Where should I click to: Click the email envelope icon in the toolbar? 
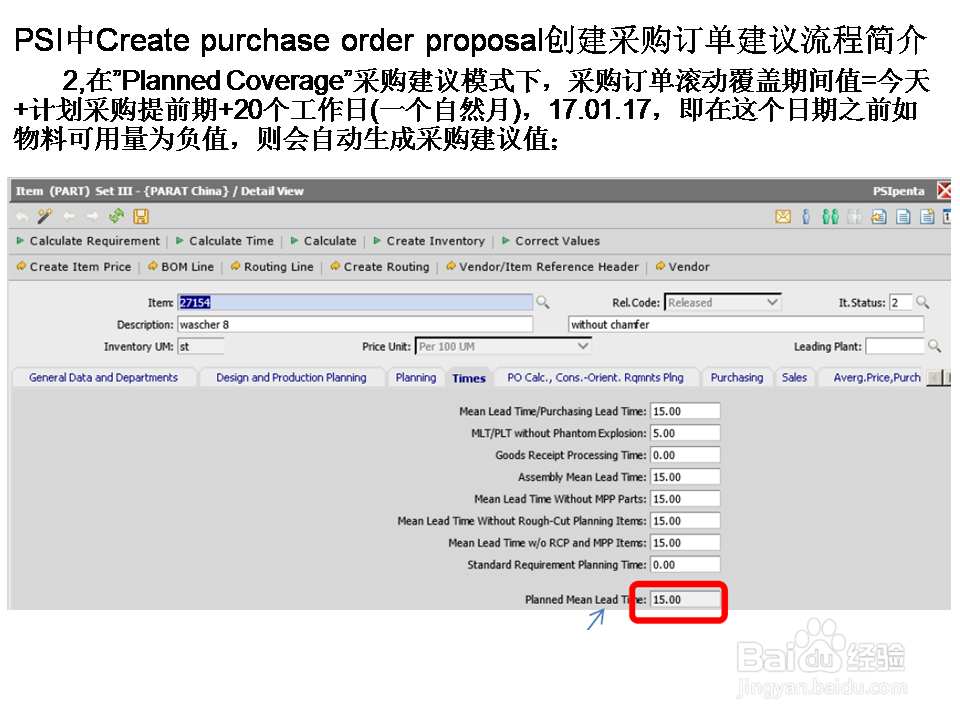[x=783, y=217]
